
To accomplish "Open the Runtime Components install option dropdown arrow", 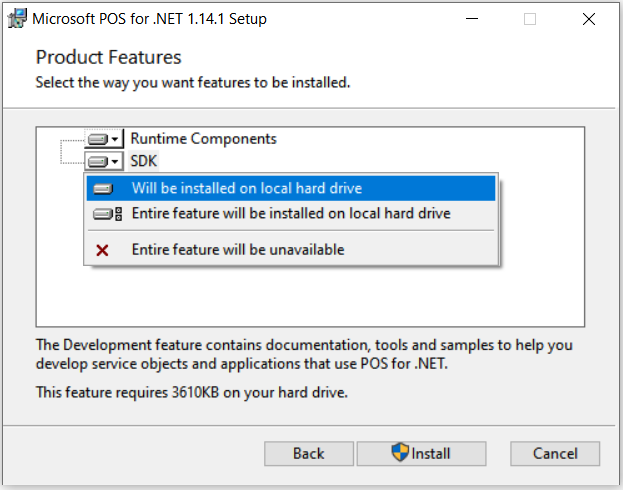I will [x=116, y=139].
